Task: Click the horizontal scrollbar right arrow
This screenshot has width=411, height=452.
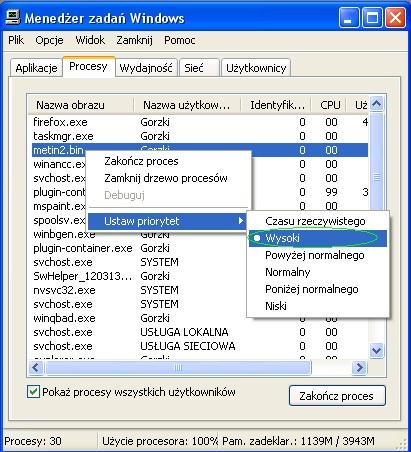Action: (x=359, y=368)
